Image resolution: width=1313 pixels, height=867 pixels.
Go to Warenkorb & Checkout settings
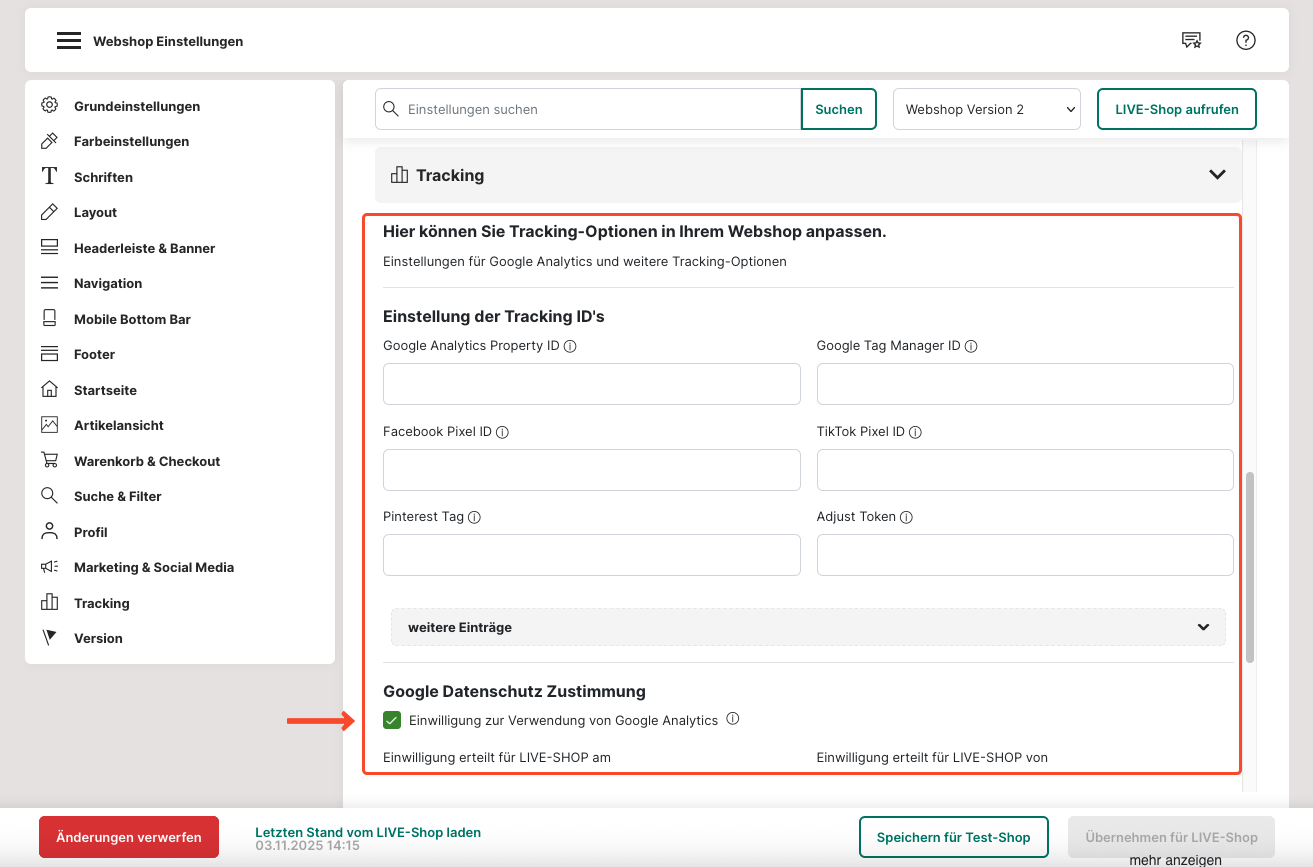[x=146, y=461]
